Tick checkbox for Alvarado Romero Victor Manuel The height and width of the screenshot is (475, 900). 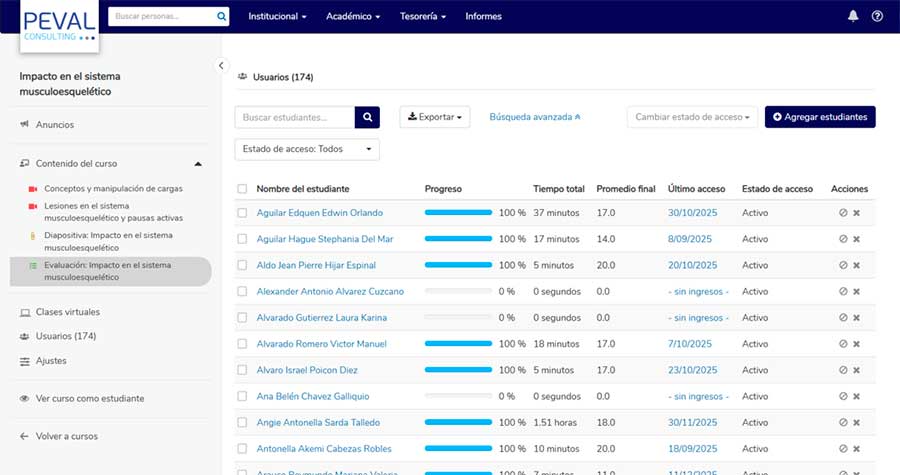click(x=242, y=344)
